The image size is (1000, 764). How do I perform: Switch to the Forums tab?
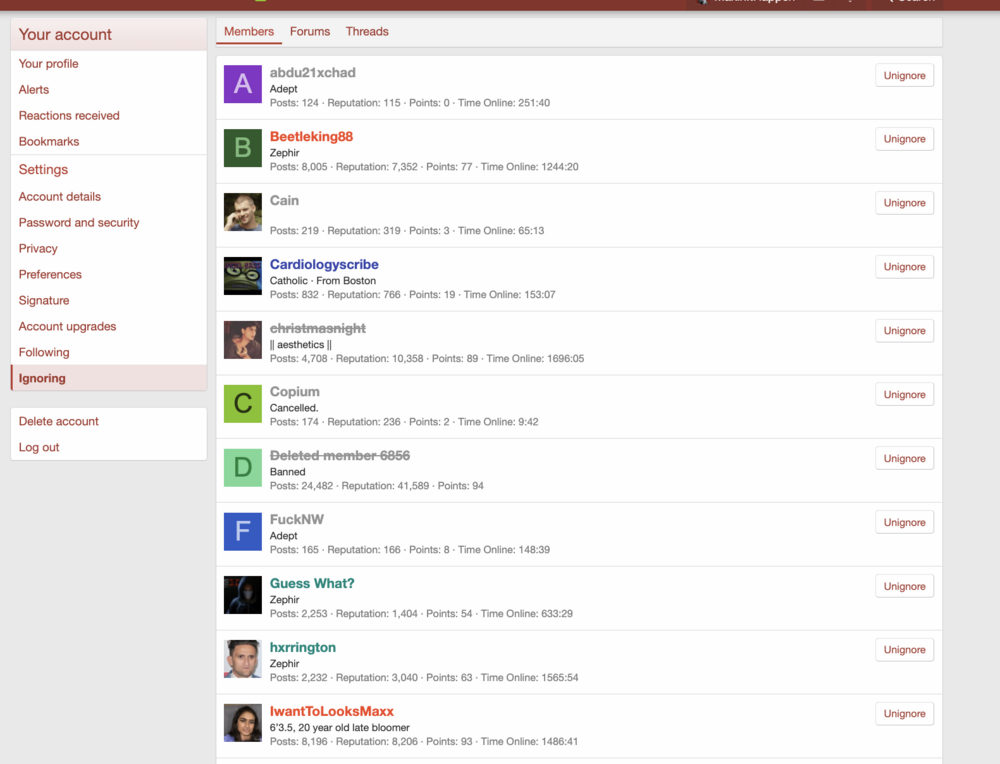click(x=310, y=31)
